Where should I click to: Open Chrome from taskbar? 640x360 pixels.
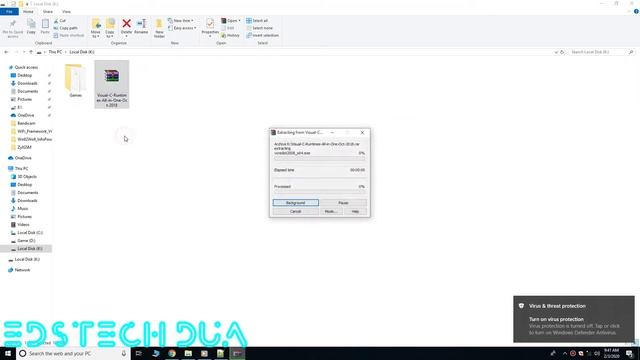coord(172,353)
